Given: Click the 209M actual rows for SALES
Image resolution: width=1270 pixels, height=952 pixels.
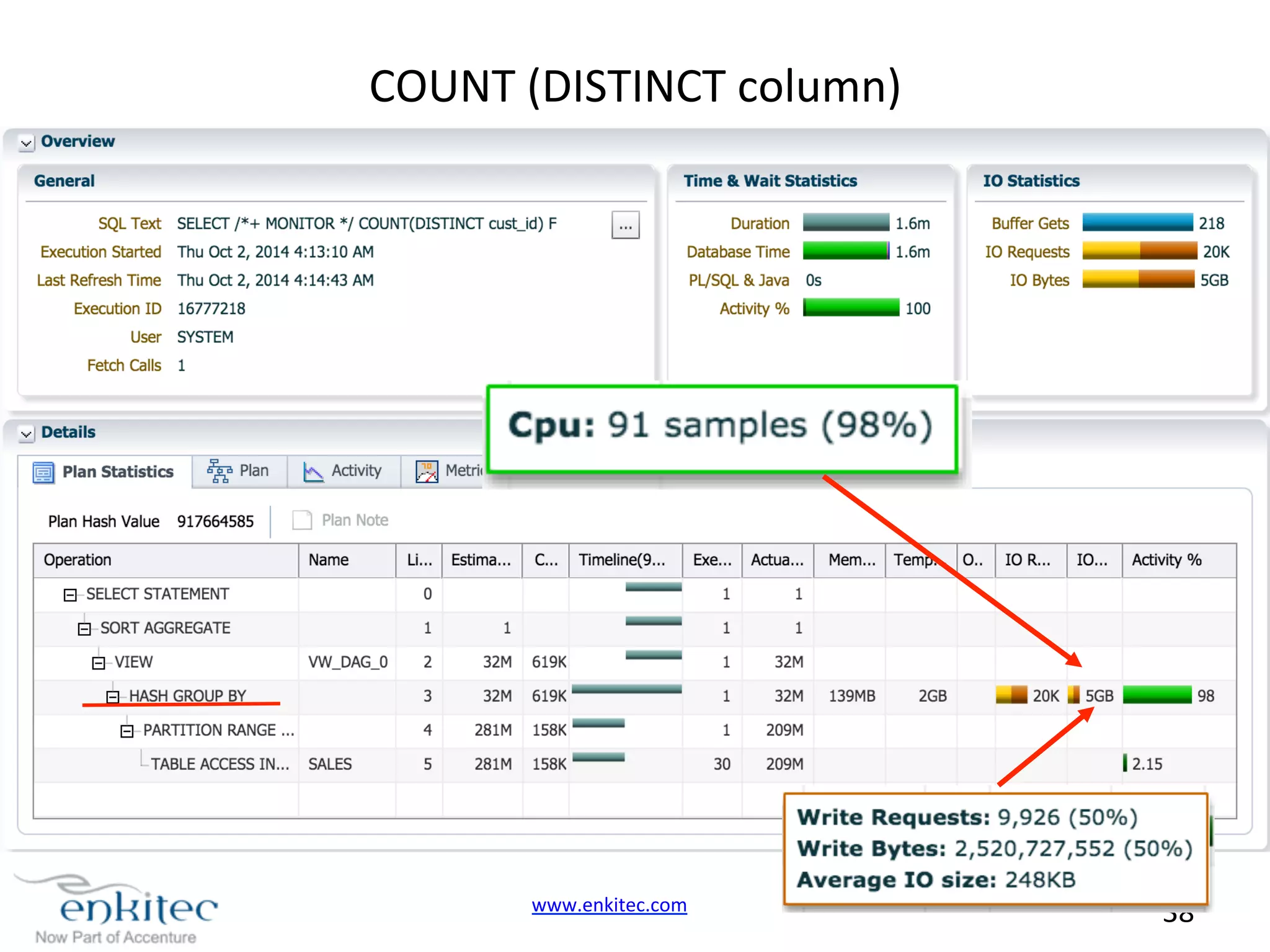Looking at the screenshot, I should click(784, 764).
